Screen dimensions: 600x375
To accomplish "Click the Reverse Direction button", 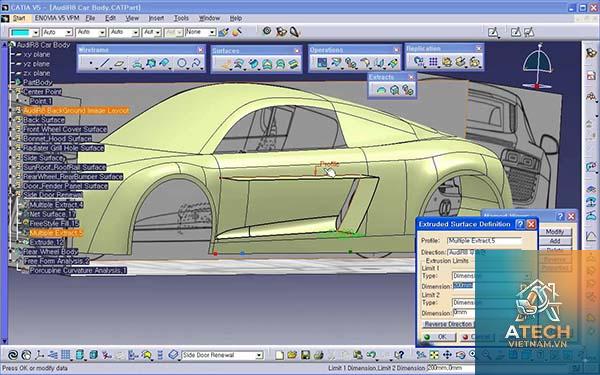I will point(448,324).
